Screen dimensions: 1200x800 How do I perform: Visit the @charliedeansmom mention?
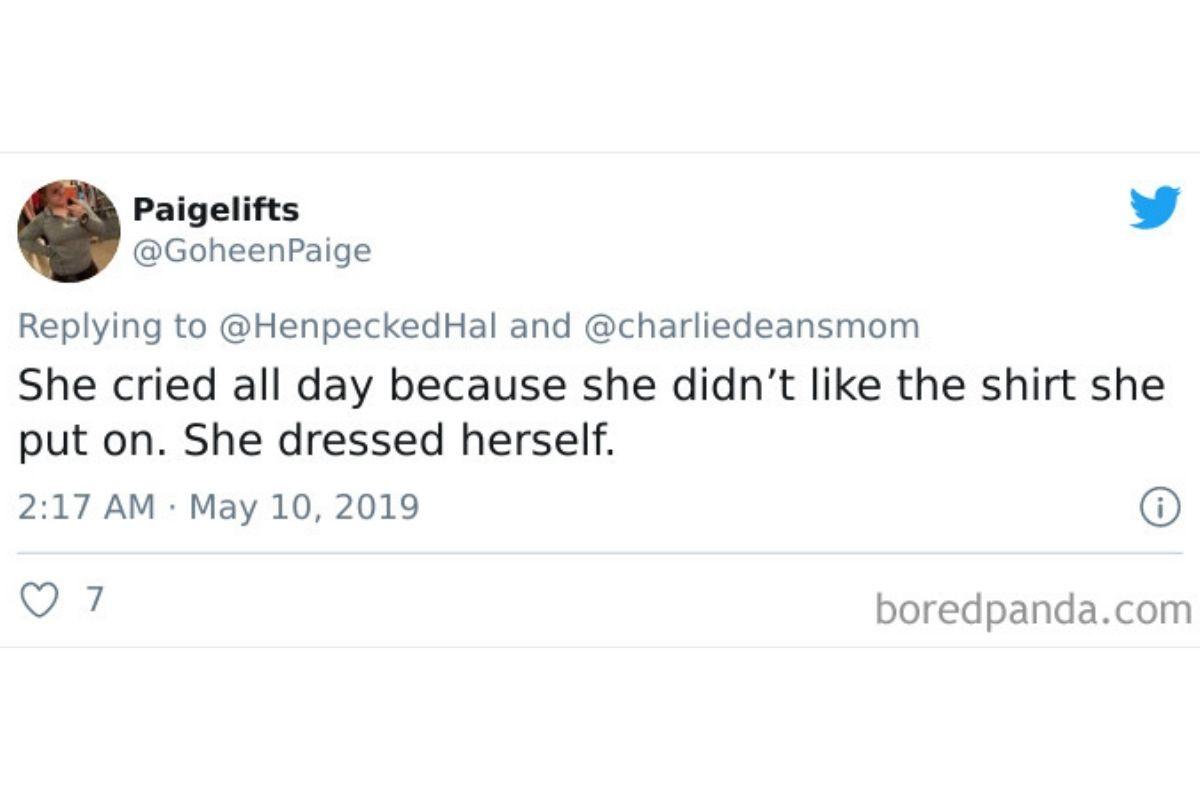point(750,326)
